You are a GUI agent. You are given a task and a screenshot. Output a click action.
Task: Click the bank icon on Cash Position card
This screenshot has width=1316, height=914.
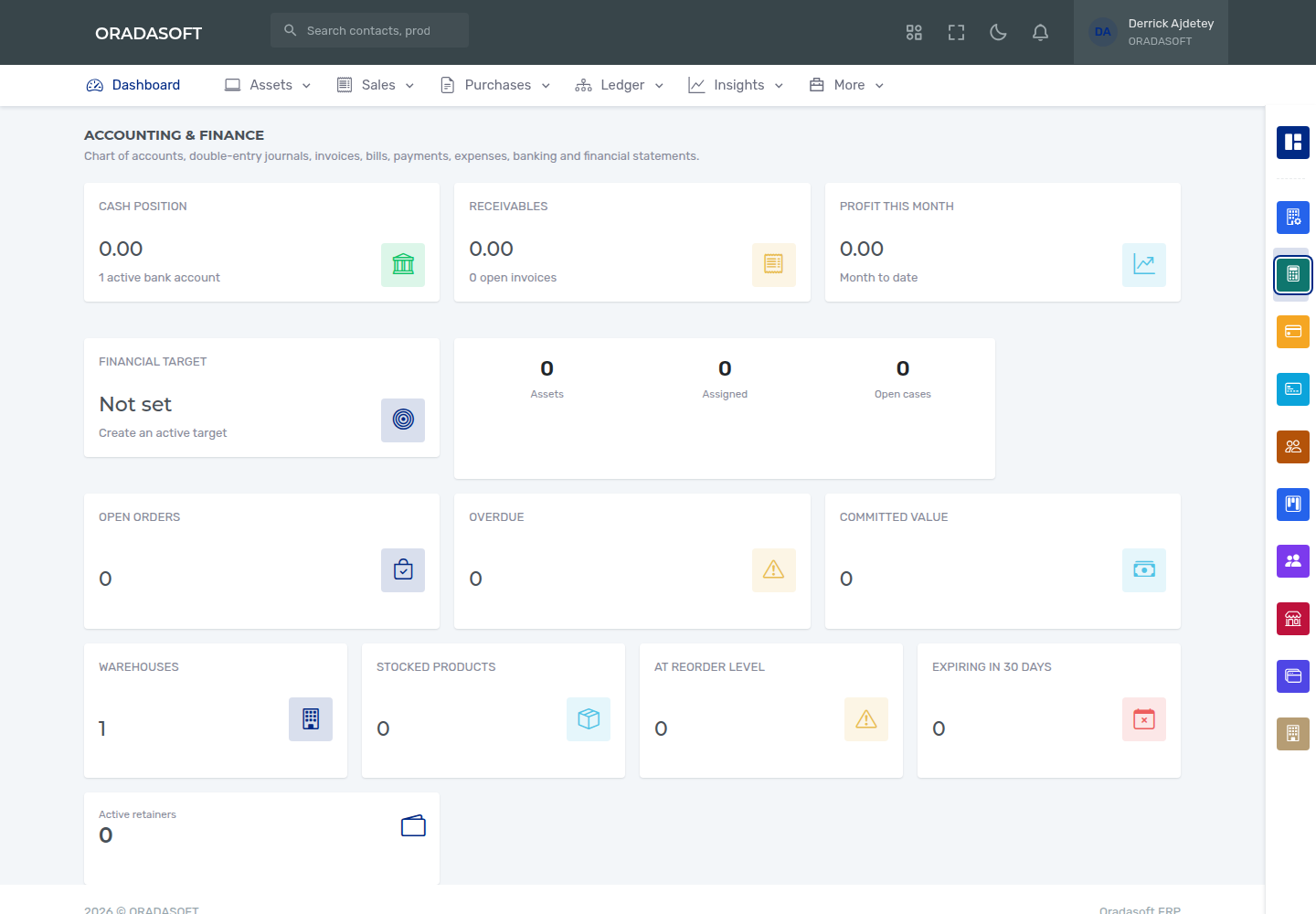403,265
